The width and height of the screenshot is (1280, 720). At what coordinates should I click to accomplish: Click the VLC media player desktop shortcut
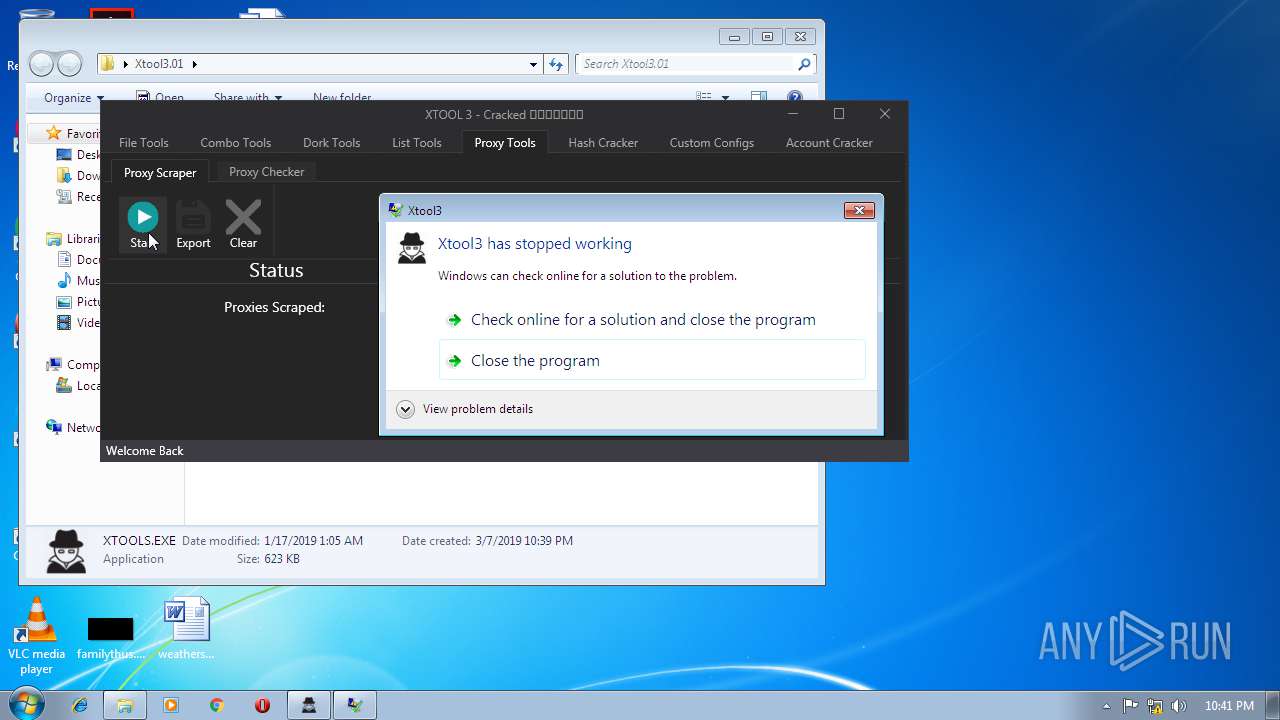click(37, 636)
